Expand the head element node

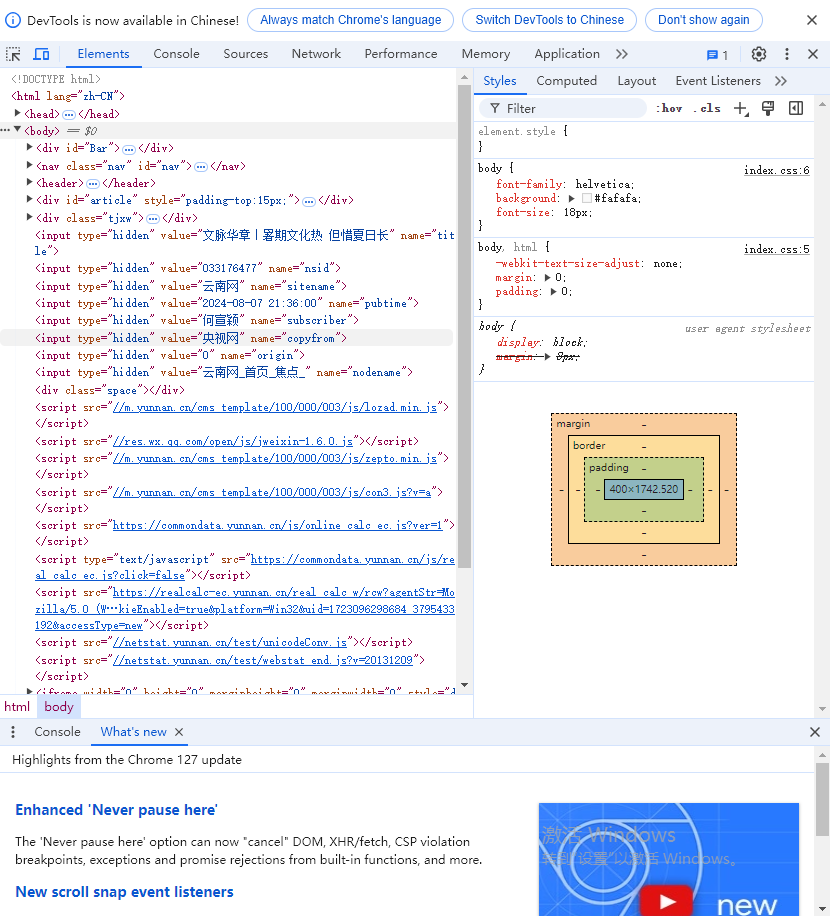point(18,113)
